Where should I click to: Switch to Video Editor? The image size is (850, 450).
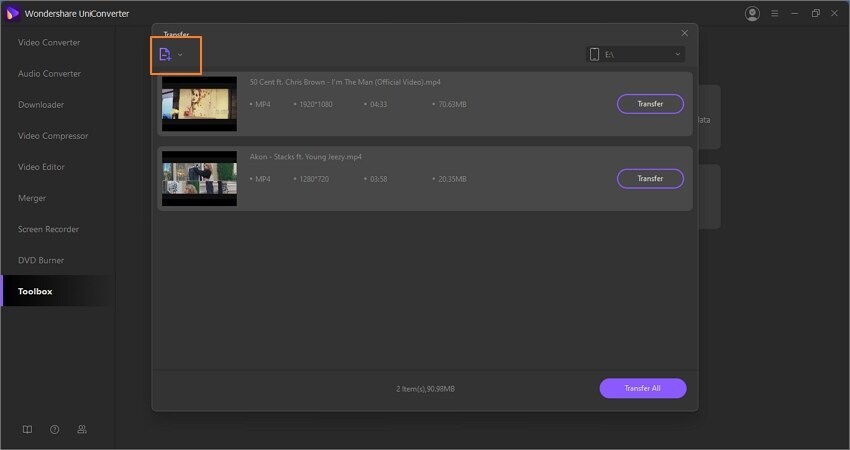coord(41,167)
